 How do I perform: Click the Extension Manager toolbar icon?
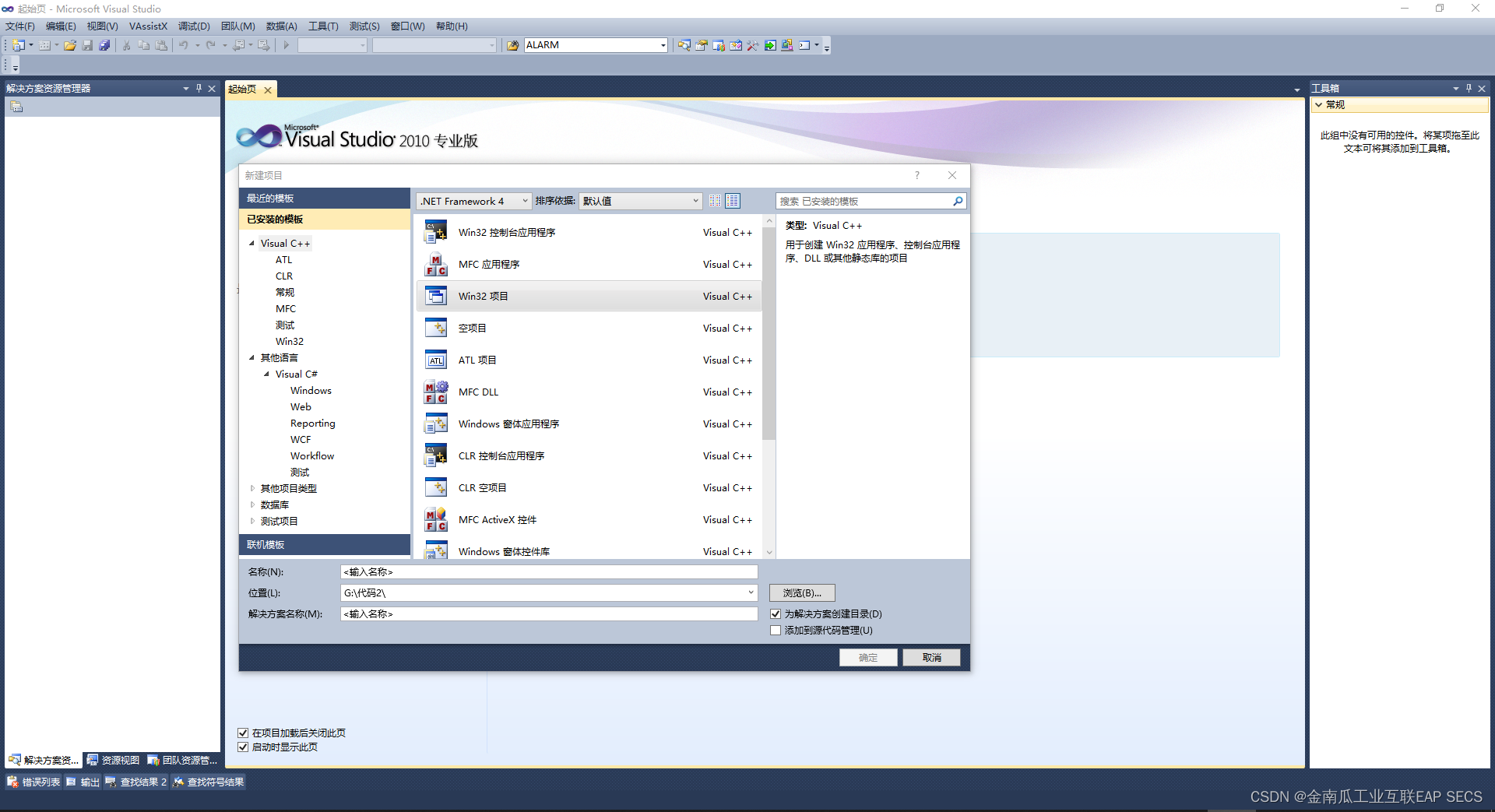(786, 45)
